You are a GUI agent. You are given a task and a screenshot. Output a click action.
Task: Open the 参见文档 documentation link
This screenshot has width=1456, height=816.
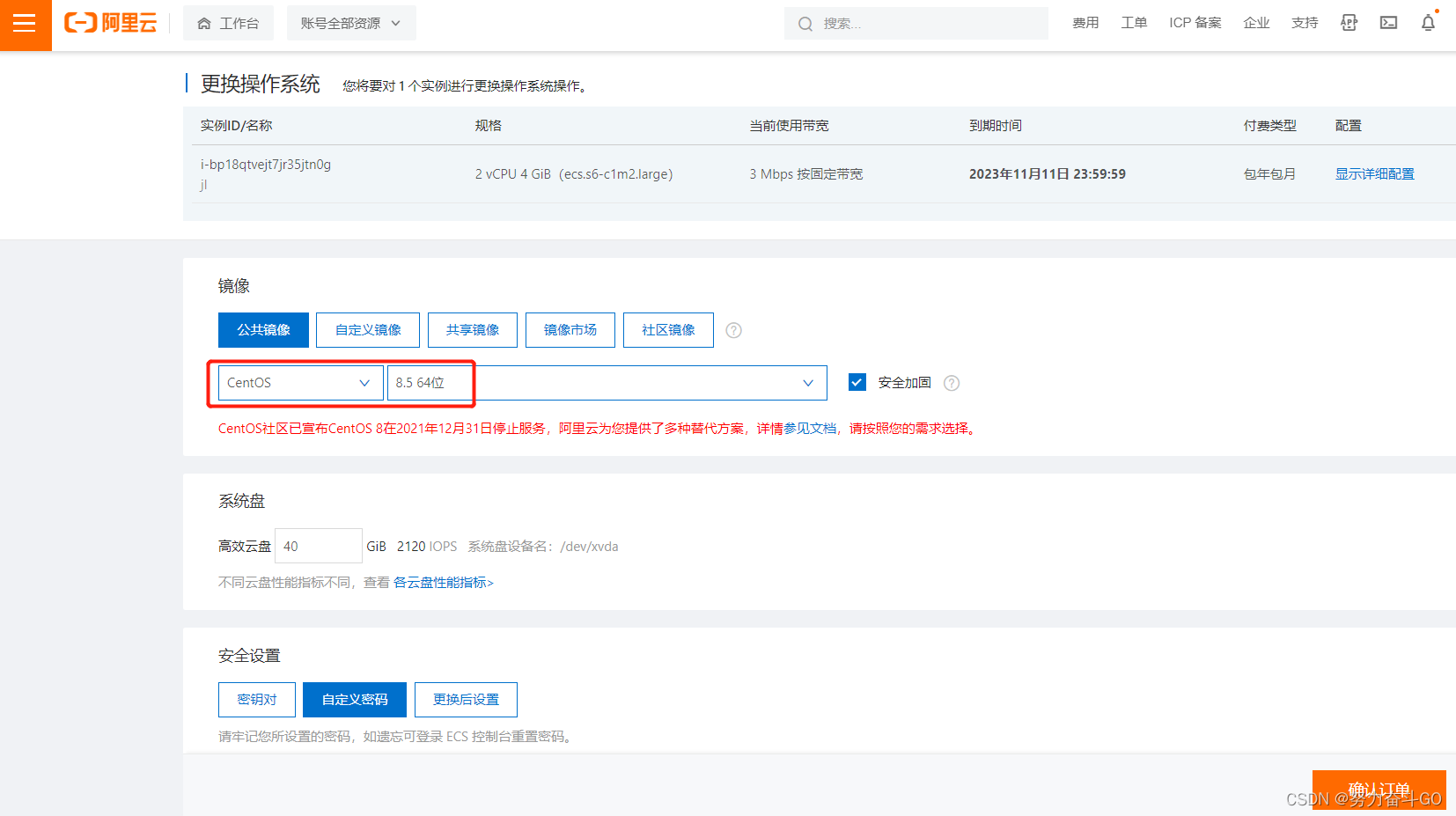[x=810, y=429]
